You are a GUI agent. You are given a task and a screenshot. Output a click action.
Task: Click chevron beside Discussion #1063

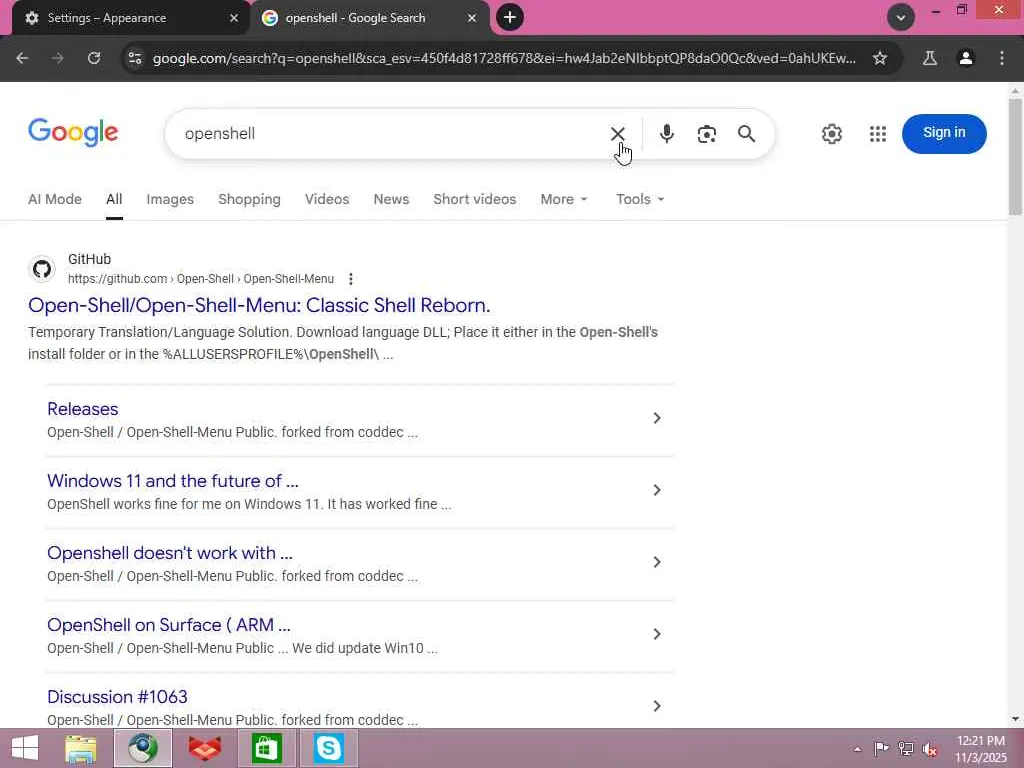657,705
